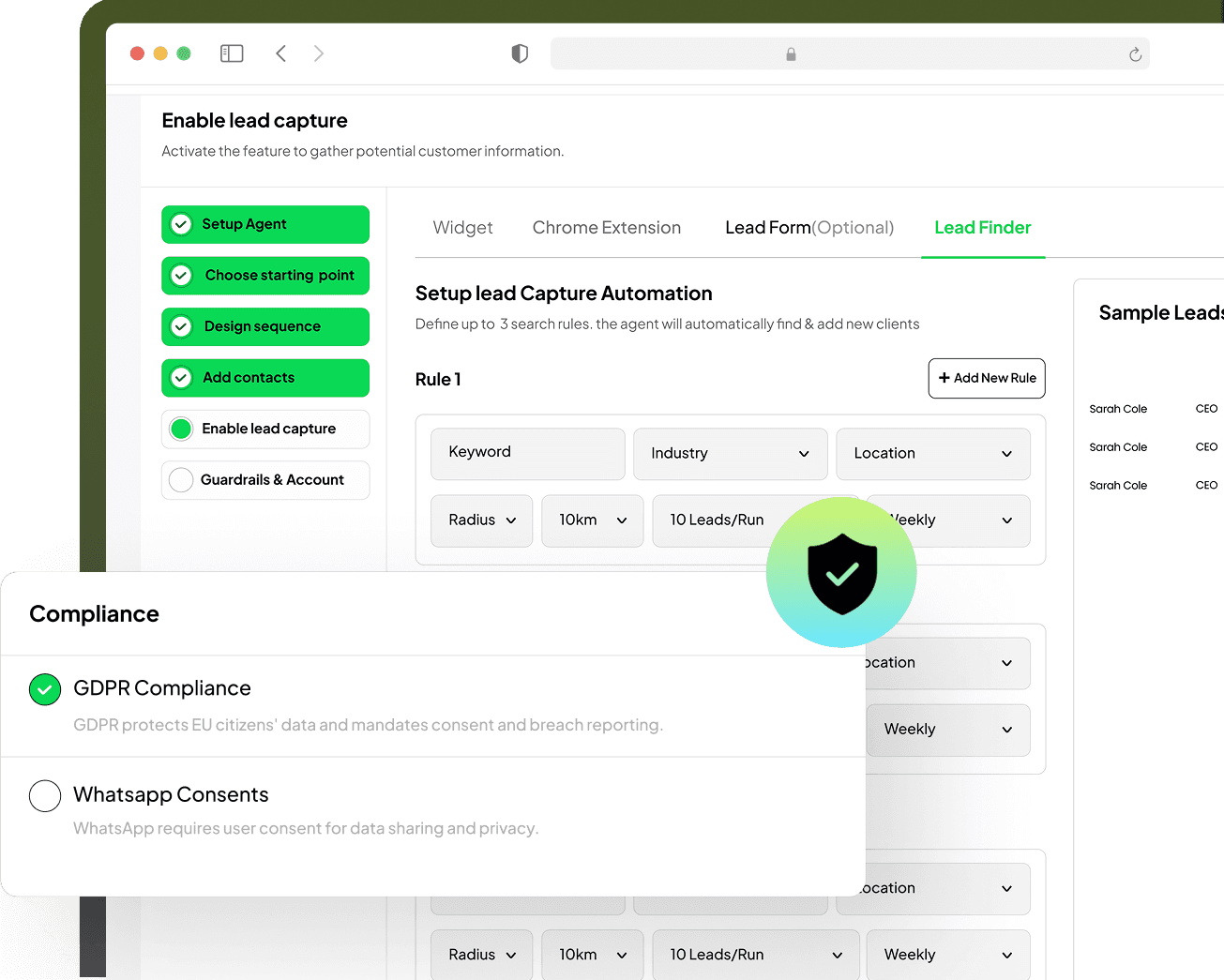Open the Design sequence step

265,326
